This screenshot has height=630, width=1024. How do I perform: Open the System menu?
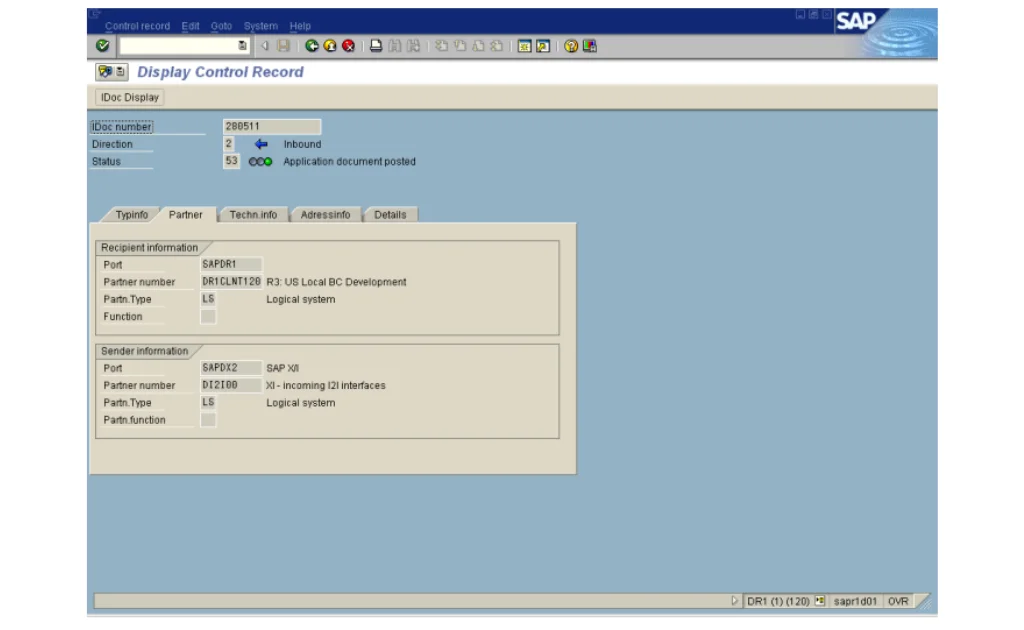point(261,26)
